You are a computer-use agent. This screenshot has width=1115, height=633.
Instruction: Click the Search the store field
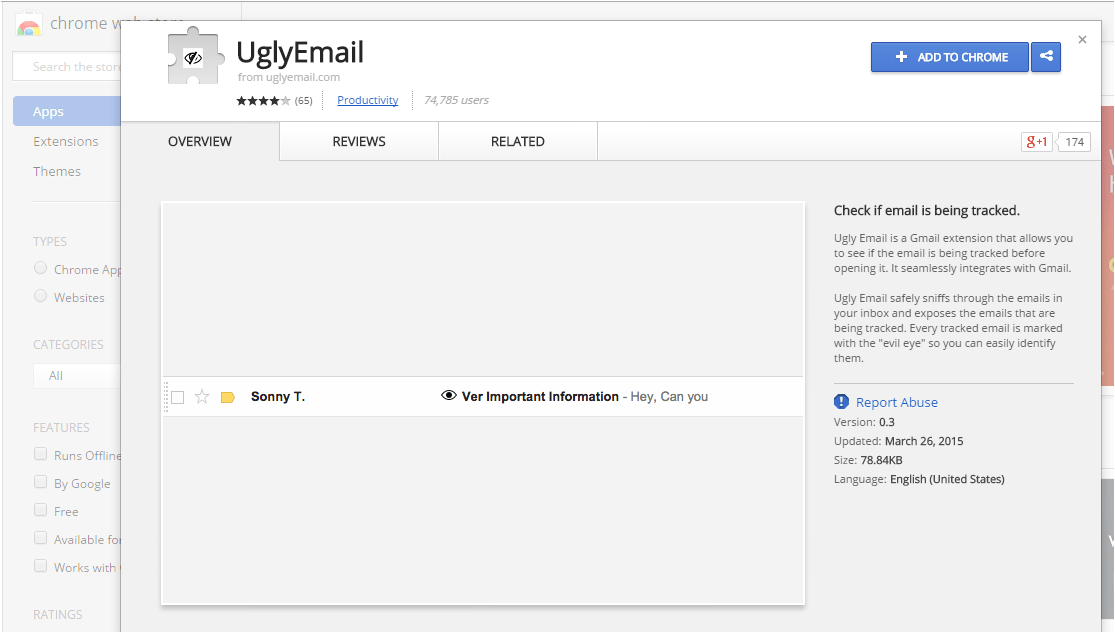click(67, 66)
